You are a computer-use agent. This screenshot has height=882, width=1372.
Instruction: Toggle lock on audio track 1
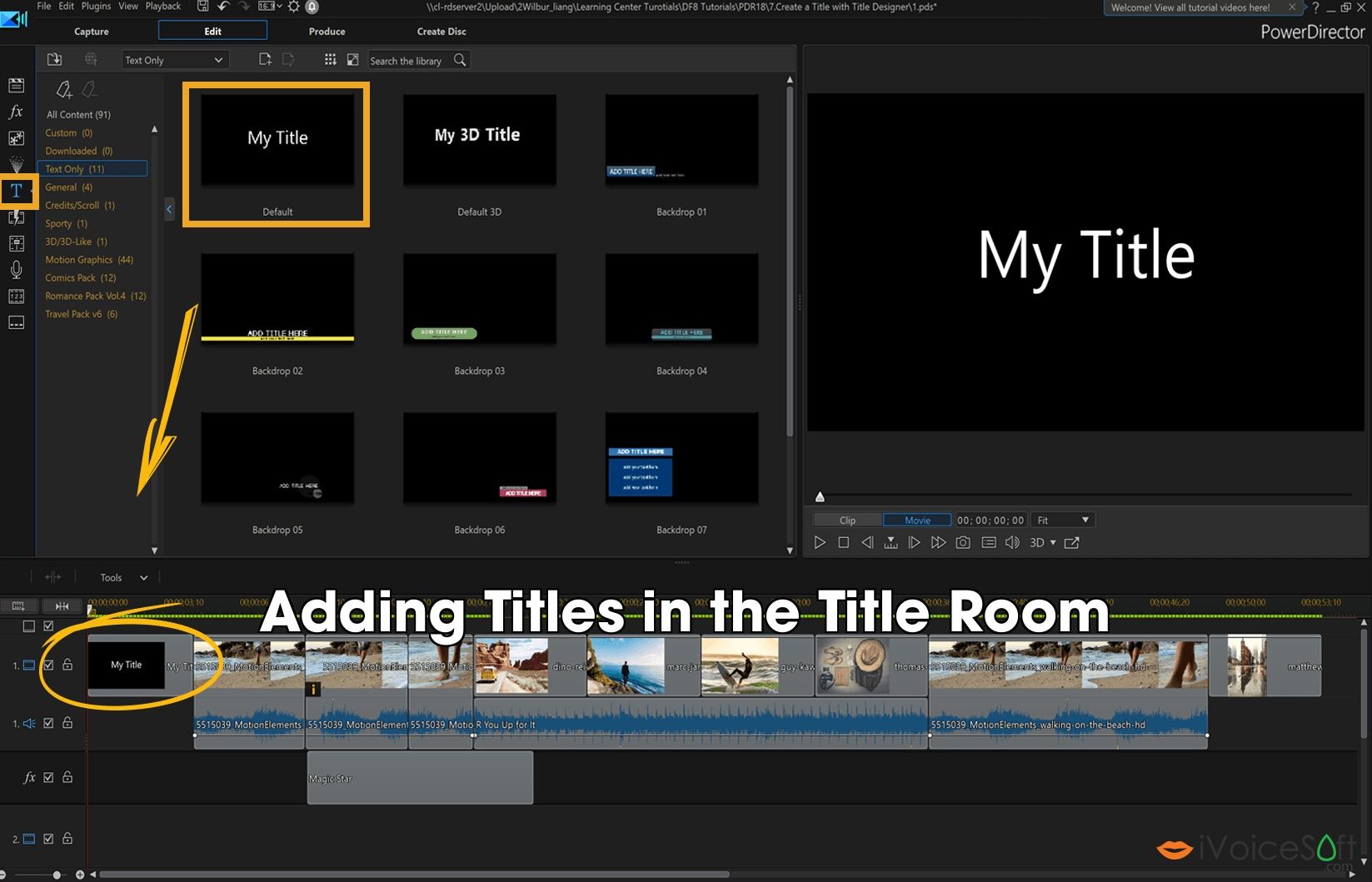click(x=67, y=723)
